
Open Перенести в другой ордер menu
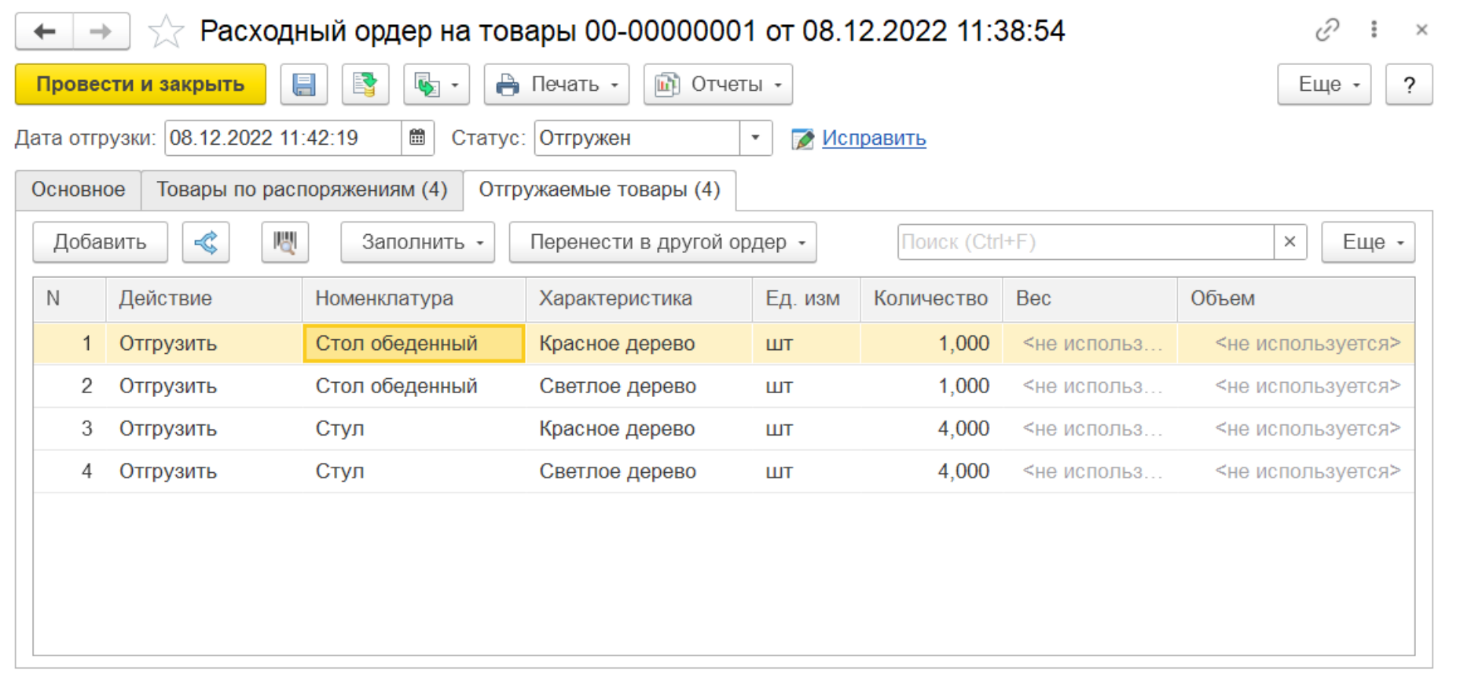pyautogui.click(x=662, y=242)
